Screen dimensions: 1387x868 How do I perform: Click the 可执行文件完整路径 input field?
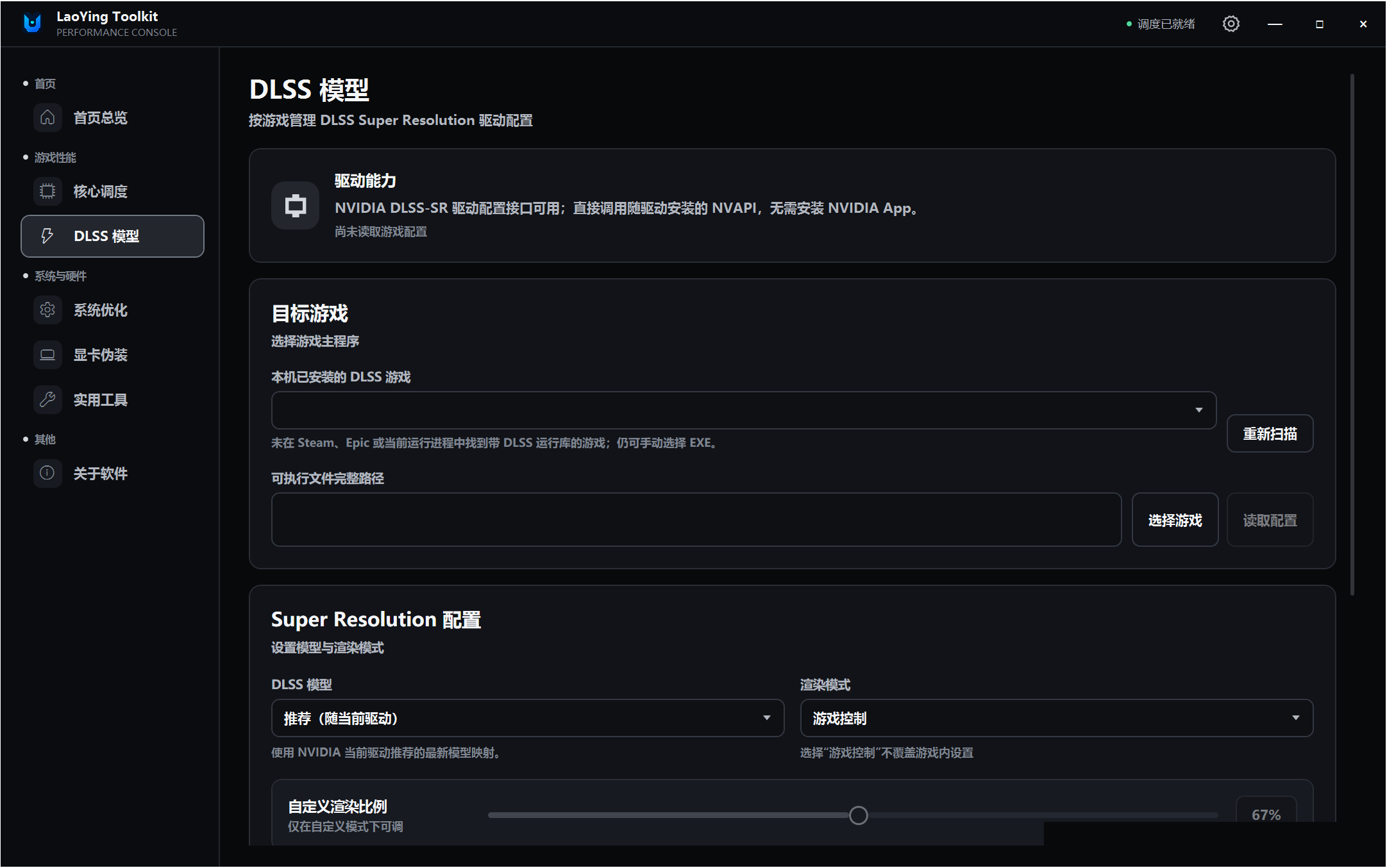(696, 520)
